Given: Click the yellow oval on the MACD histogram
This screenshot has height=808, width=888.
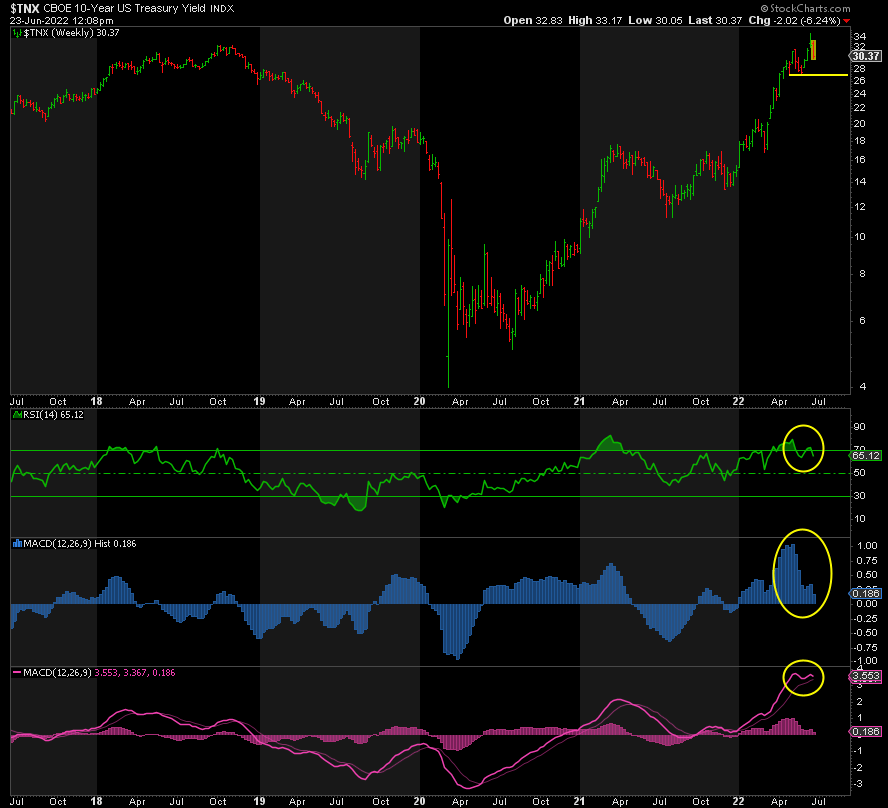Looking at the screenshot, I should pos(802,572).
